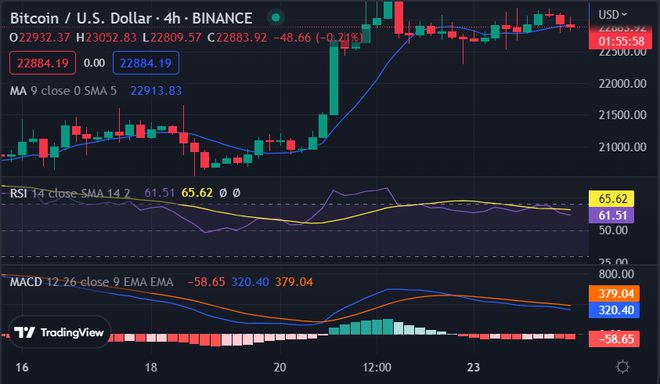This screenshot has height=384, width=660.
Task: Click the blue buy price 22884.19
Action: (x=146, y=63)
